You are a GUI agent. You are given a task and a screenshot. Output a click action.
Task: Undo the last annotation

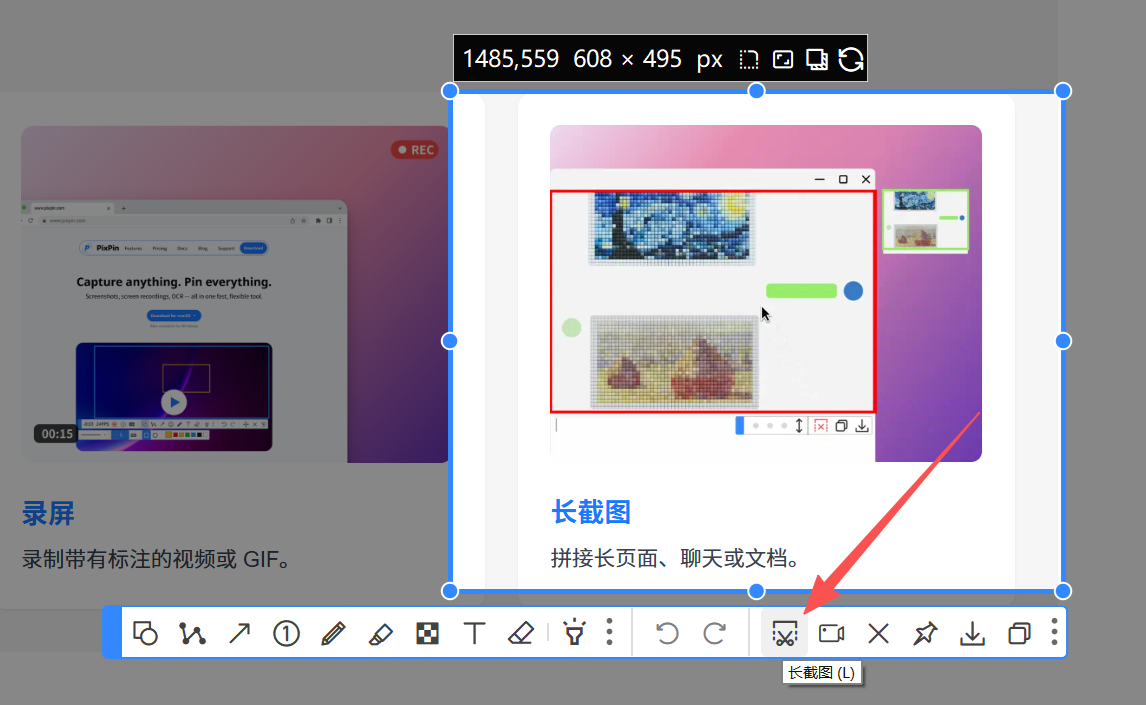(668, 632)
